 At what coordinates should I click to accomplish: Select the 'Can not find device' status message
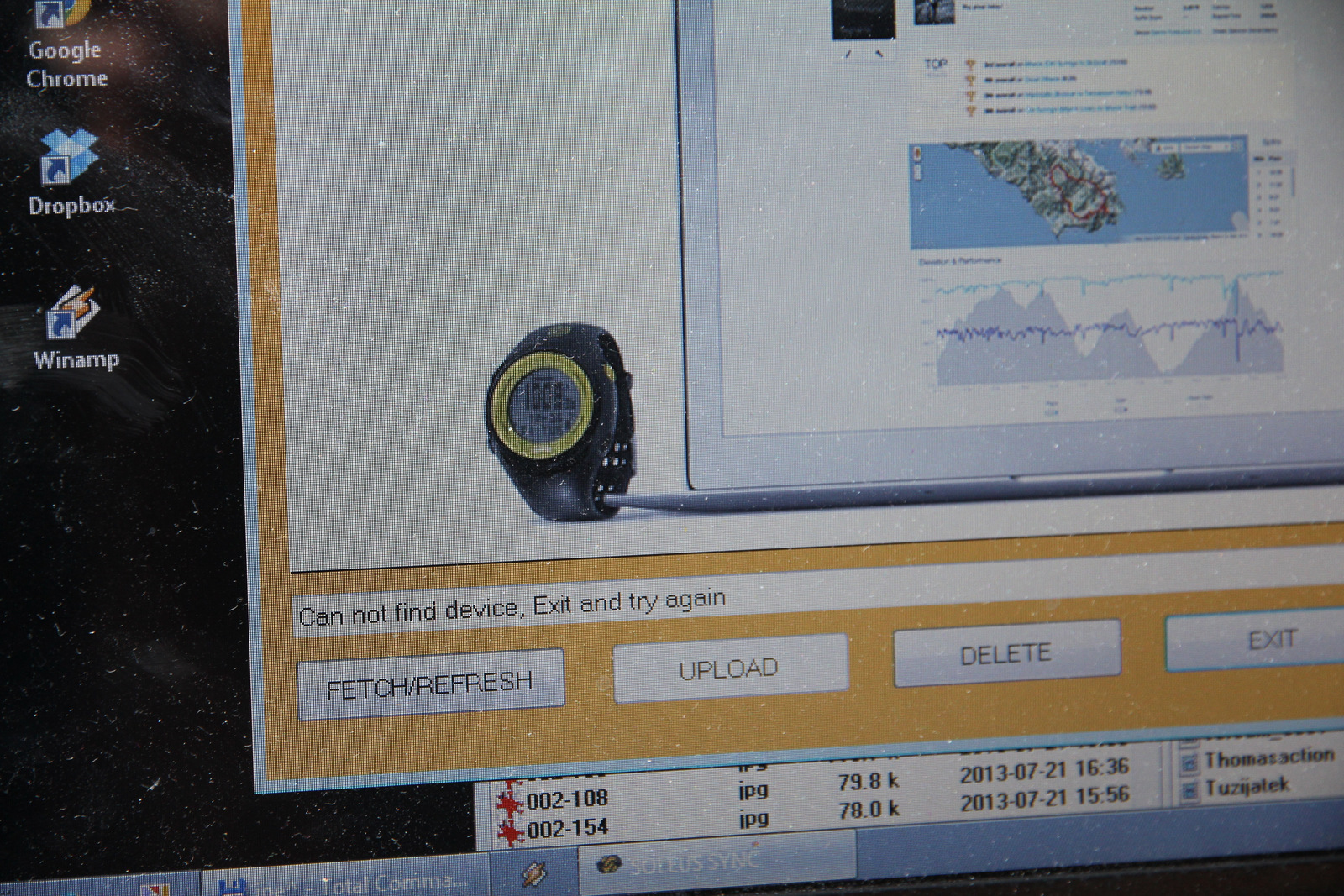(512, 607)
